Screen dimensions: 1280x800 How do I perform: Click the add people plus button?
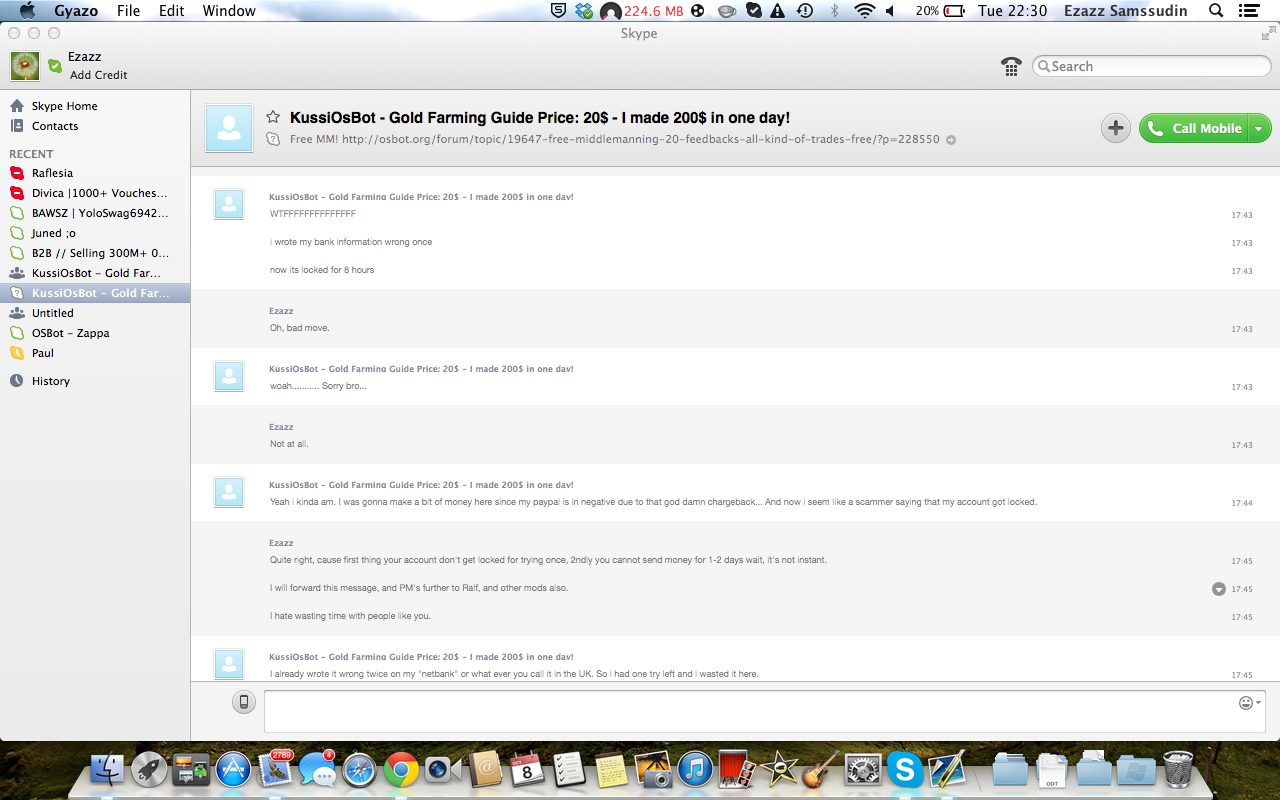(x=1116, y=128)
